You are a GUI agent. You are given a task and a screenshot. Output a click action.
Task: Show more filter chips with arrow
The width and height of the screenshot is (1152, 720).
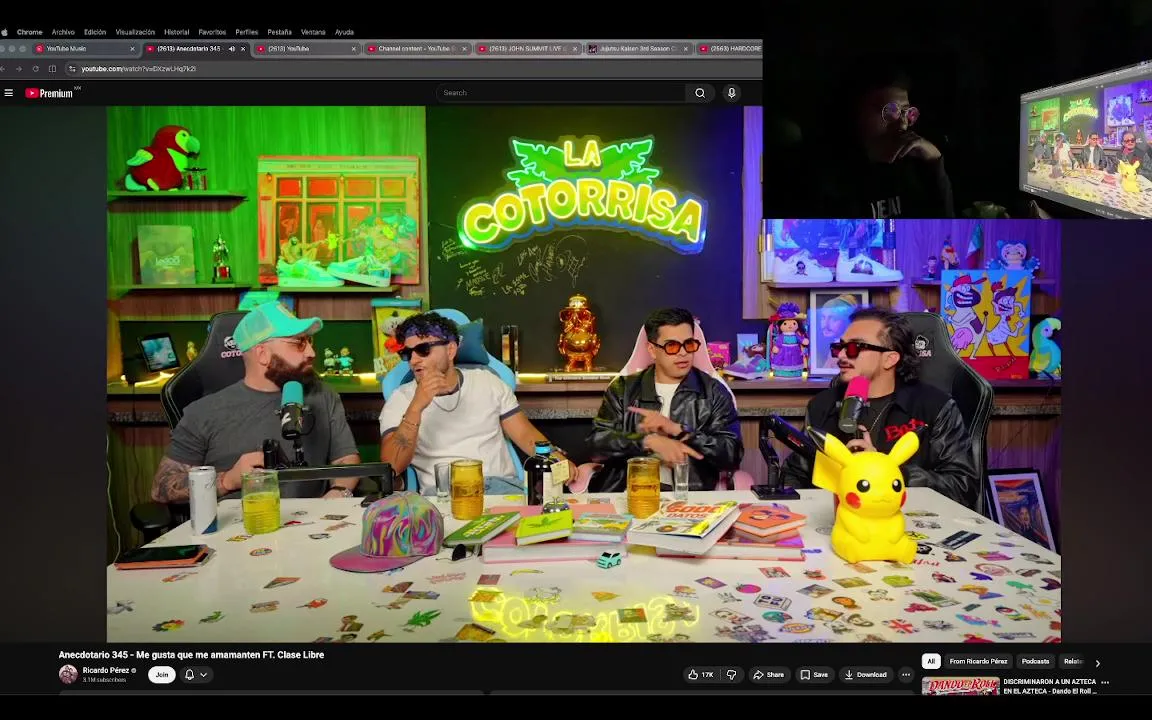1098,663
